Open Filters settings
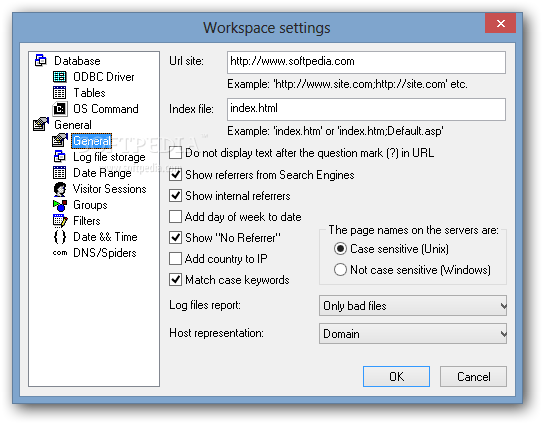543x424 pixels. coord(87,221)
